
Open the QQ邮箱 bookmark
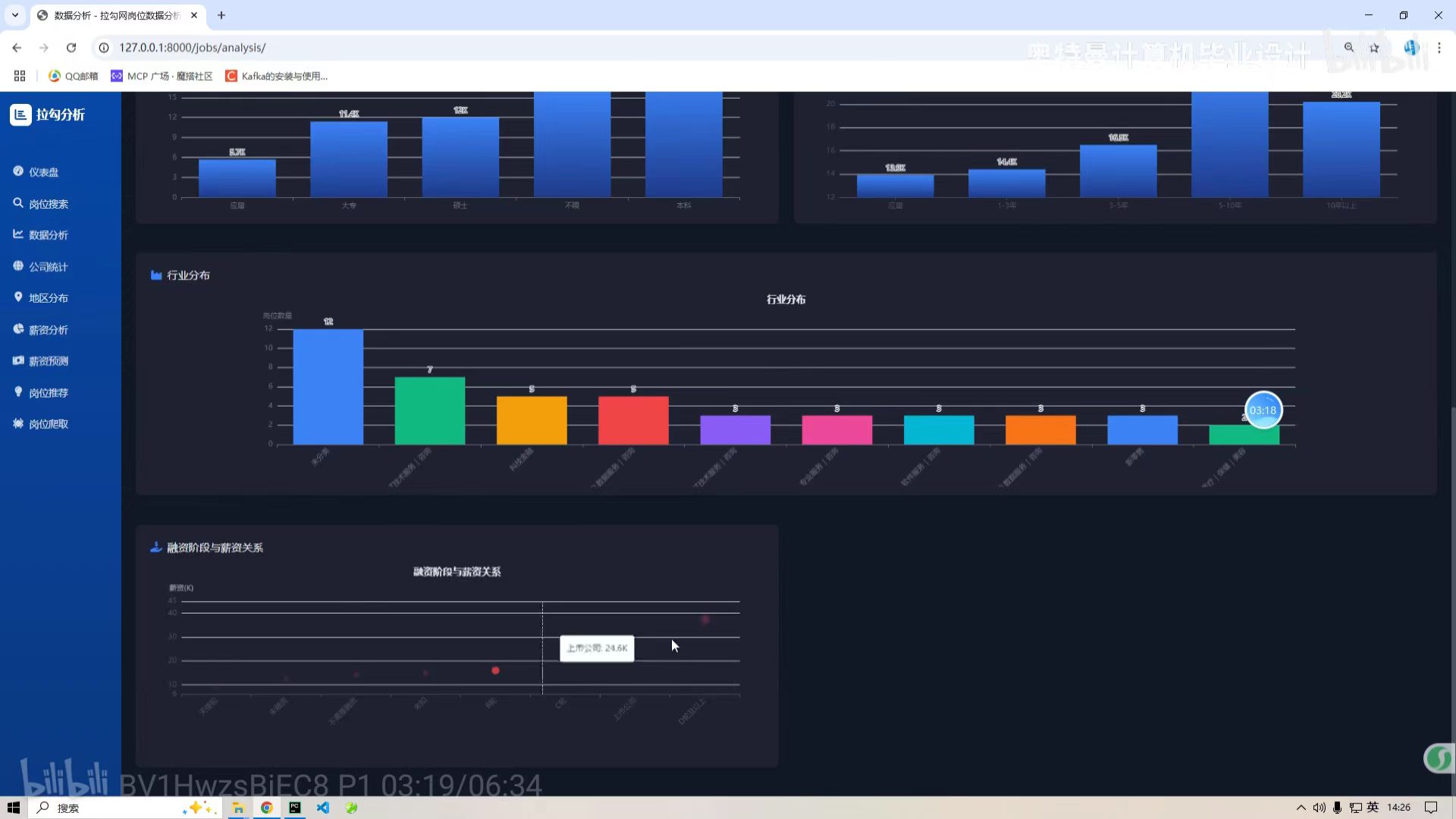pos(74,76)
